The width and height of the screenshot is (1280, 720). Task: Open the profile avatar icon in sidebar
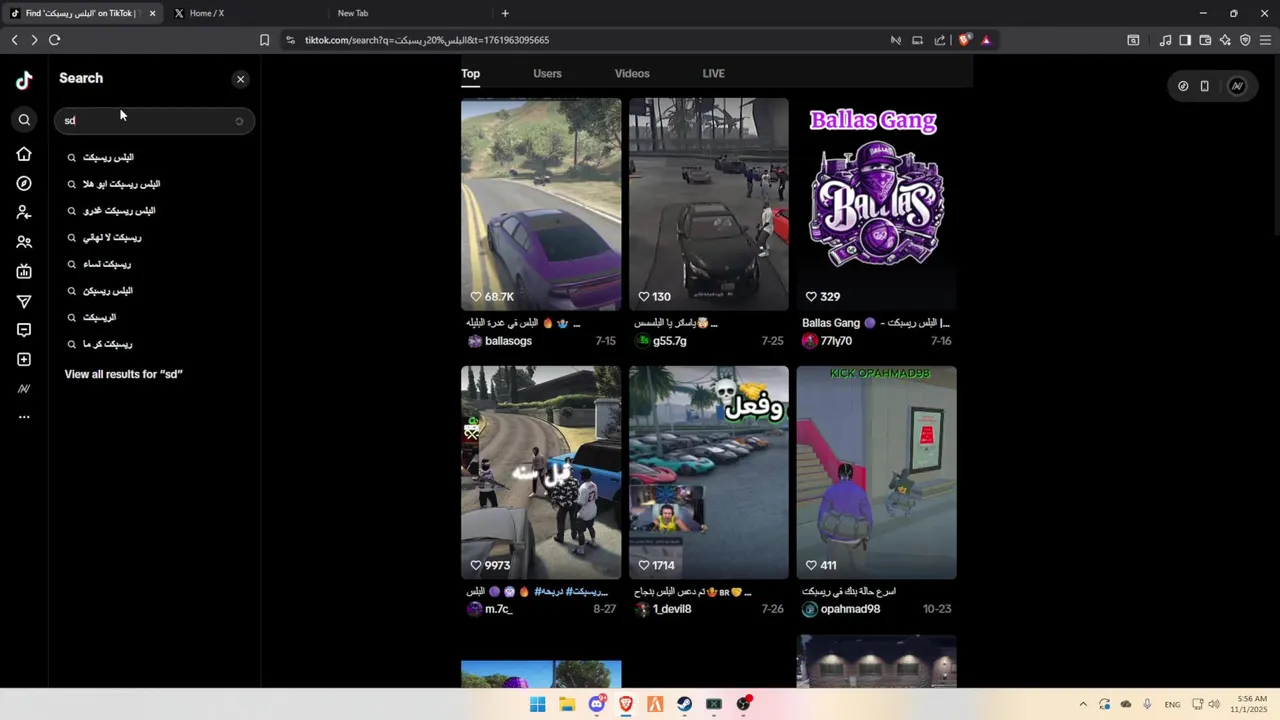pos(24,389)
